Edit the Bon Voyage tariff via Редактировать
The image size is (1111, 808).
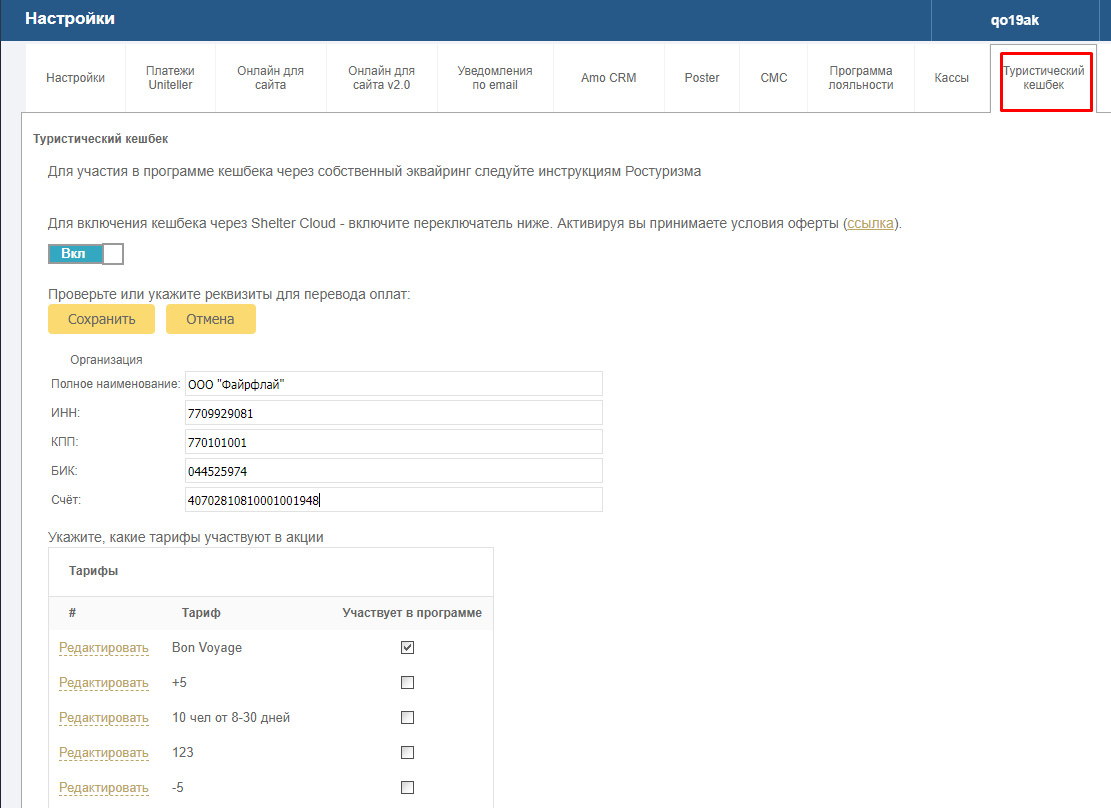[103, 647]
